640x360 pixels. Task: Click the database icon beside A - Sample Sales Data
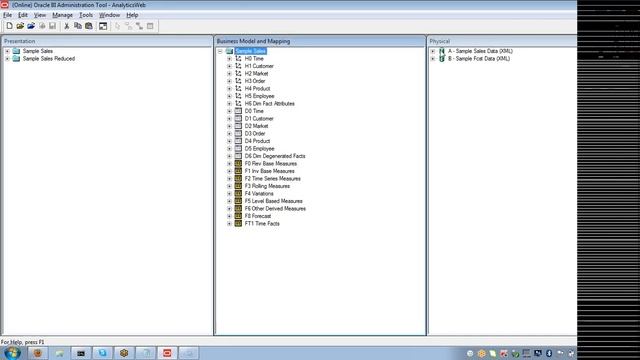442,51
